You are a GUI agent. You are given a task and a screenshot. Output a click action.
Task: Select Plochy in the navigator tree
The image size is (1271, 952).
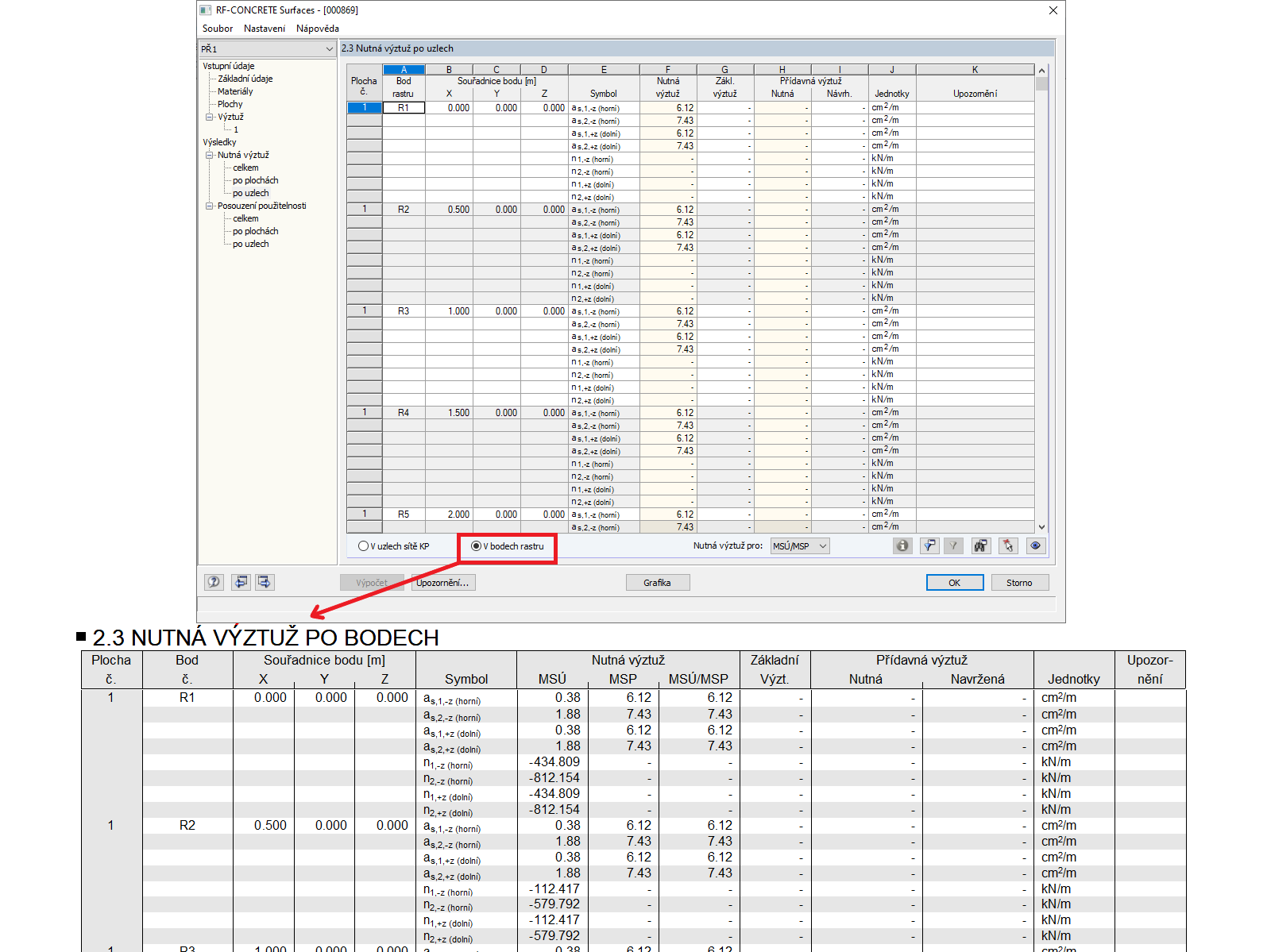point(230,104)
